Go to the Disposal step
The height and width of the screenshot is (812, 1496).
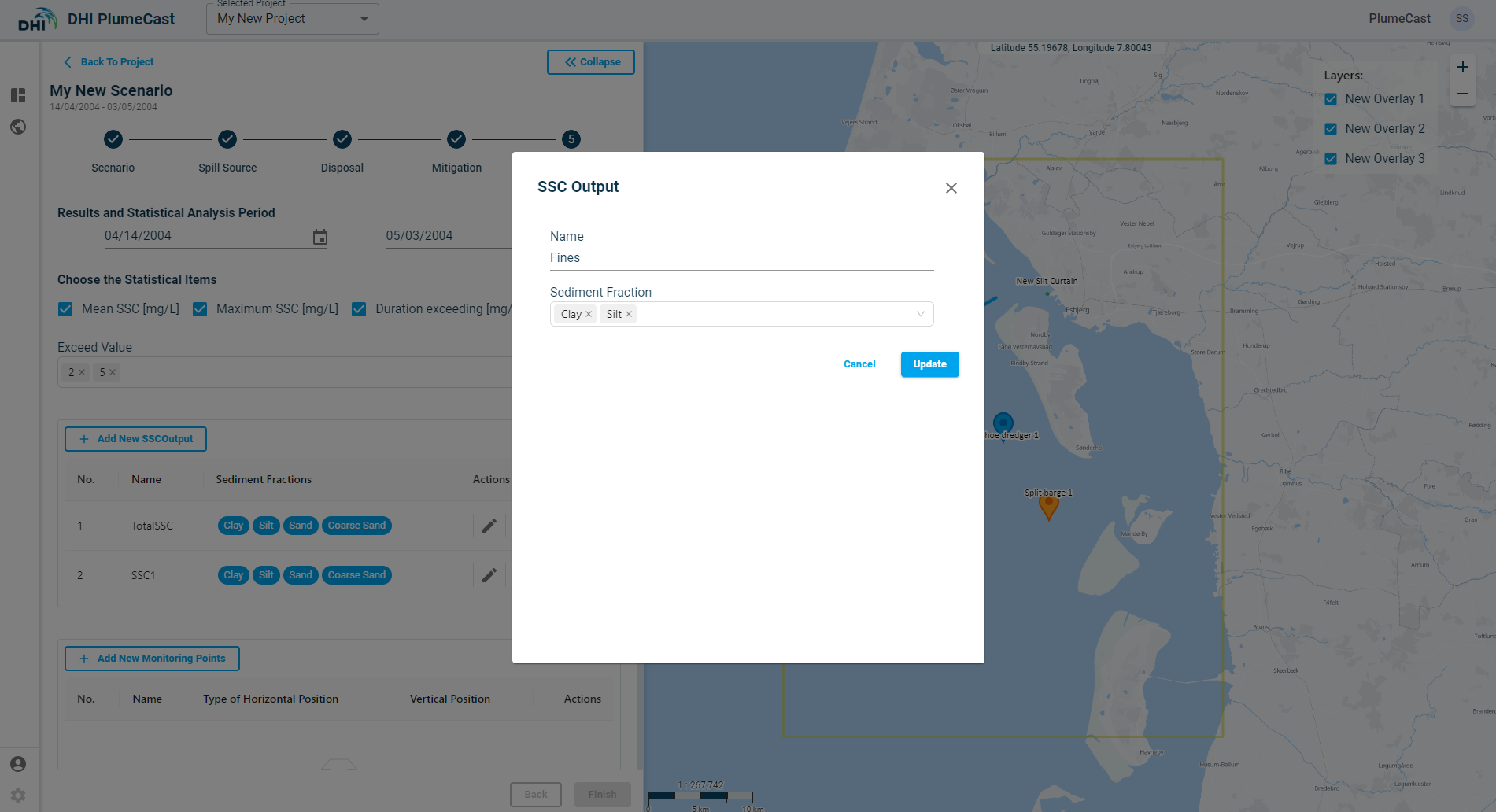click(342, 139)
